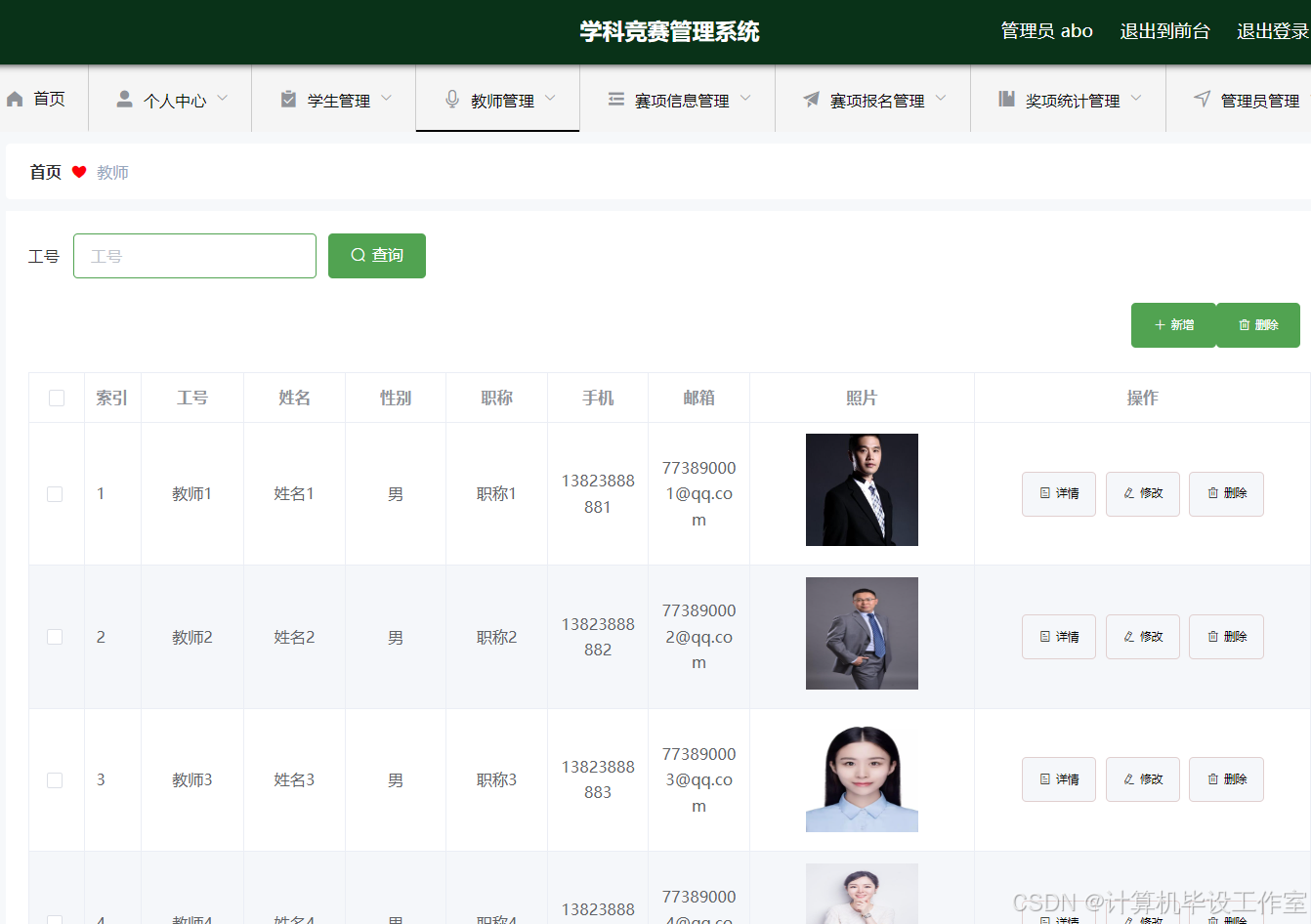The height and width of the screenshot is (924, 1311).
Task: Expand the 学生管理 dropdown arrow
Action: [x=386, y=99]
